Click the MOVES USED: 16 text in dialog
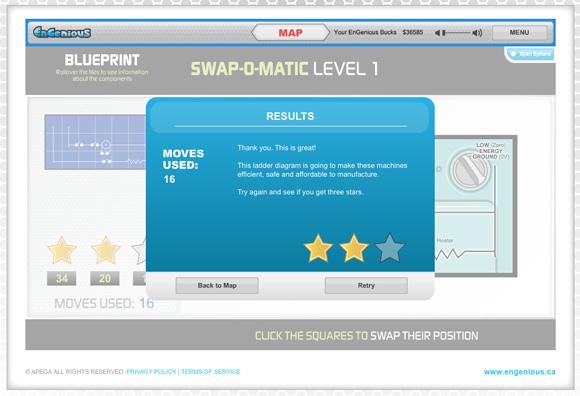 [183, 166]
